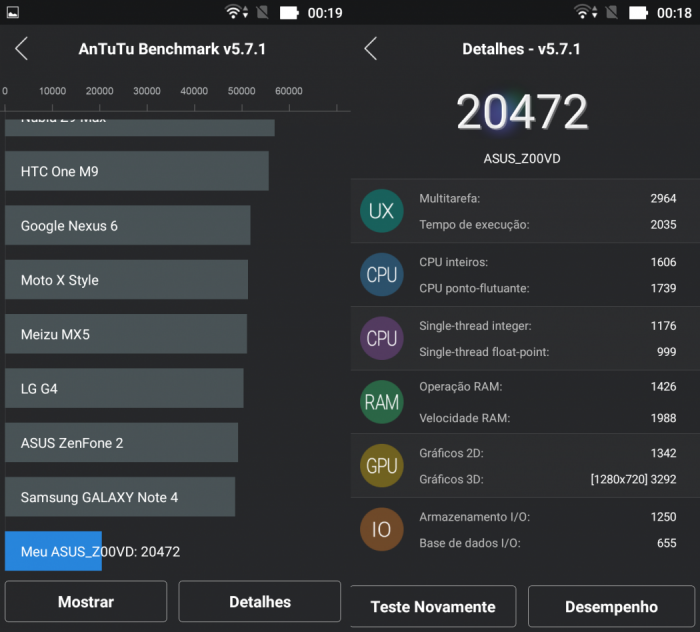700x632 pixels.
Task: Tap the battery icon on right screen
Action: tap(638, 12)
